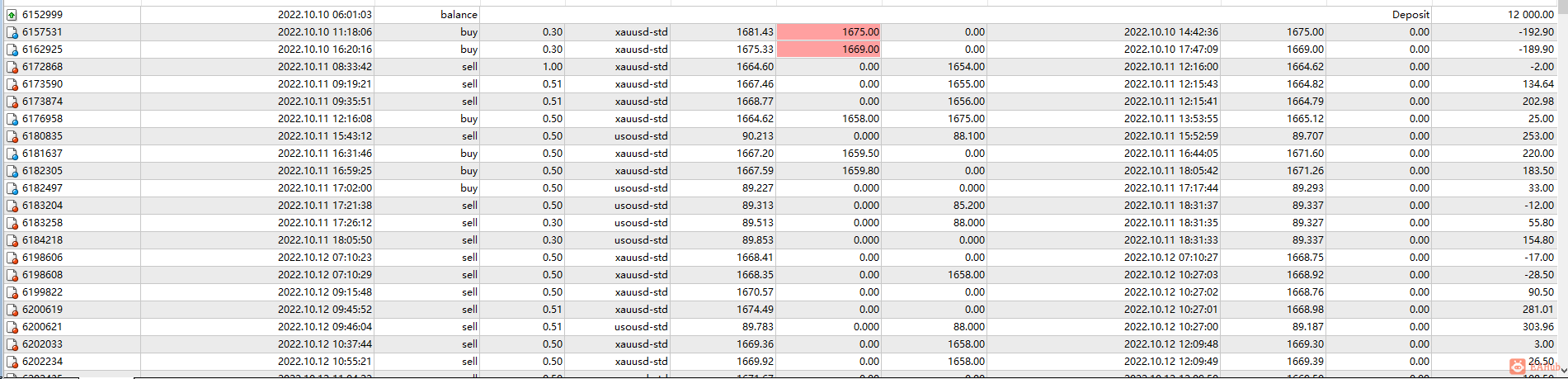
Task: Select the buy icon for order 6182497
Action: (x=12, y=188)
